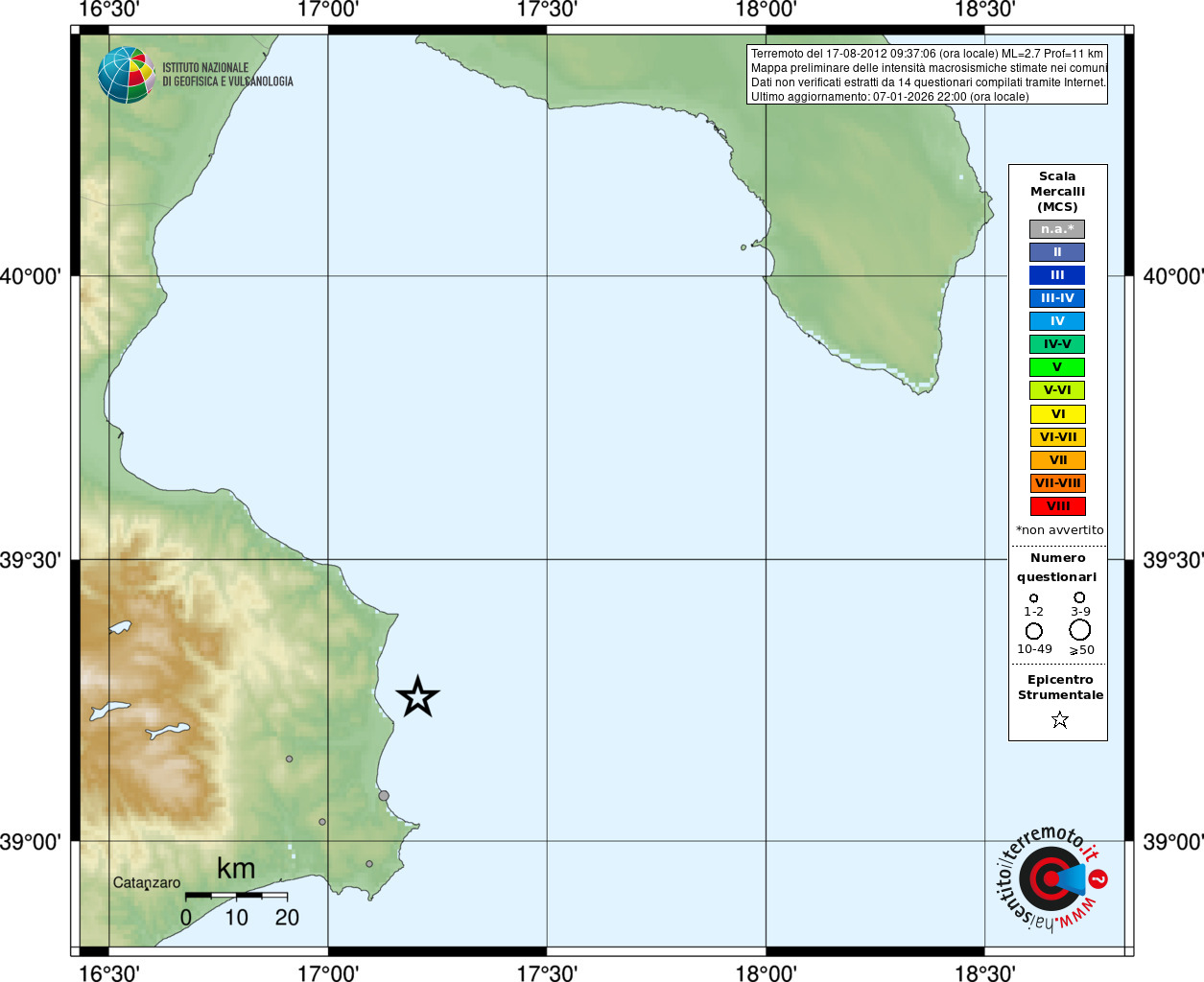This screenshot has height=982, width=1204.
Task: Click the top 16°30' longitude label
Action: (x=108, y=10)
